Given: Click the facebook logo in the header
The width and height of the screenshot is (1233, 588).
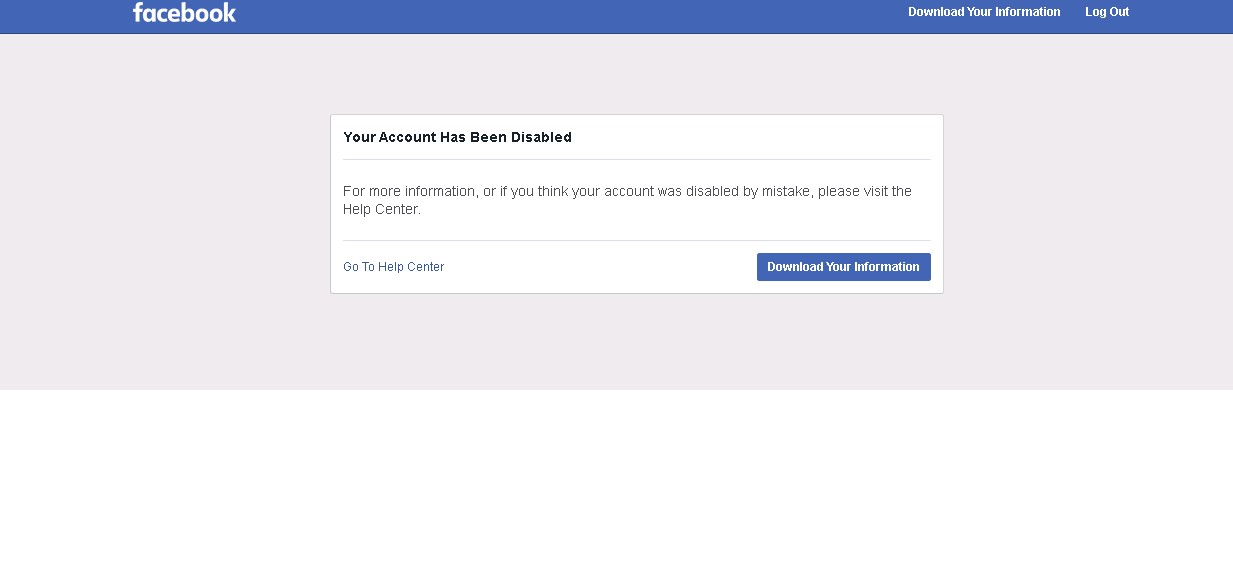Looking at the screenshot, I should tap(184, 12).
